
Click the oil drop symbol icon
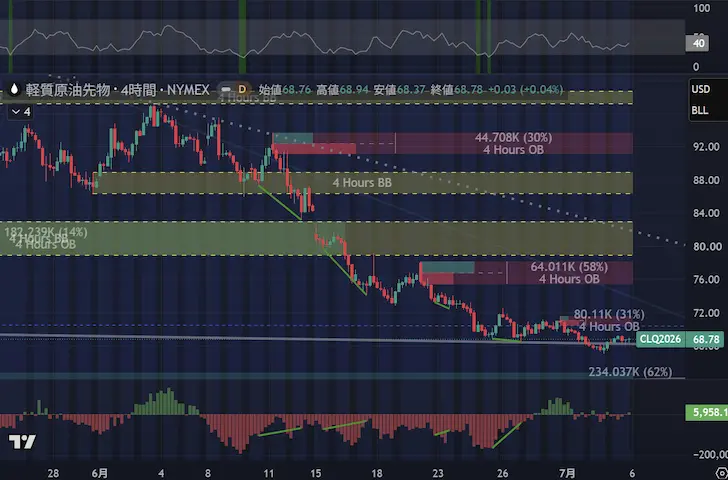point(14,89)
